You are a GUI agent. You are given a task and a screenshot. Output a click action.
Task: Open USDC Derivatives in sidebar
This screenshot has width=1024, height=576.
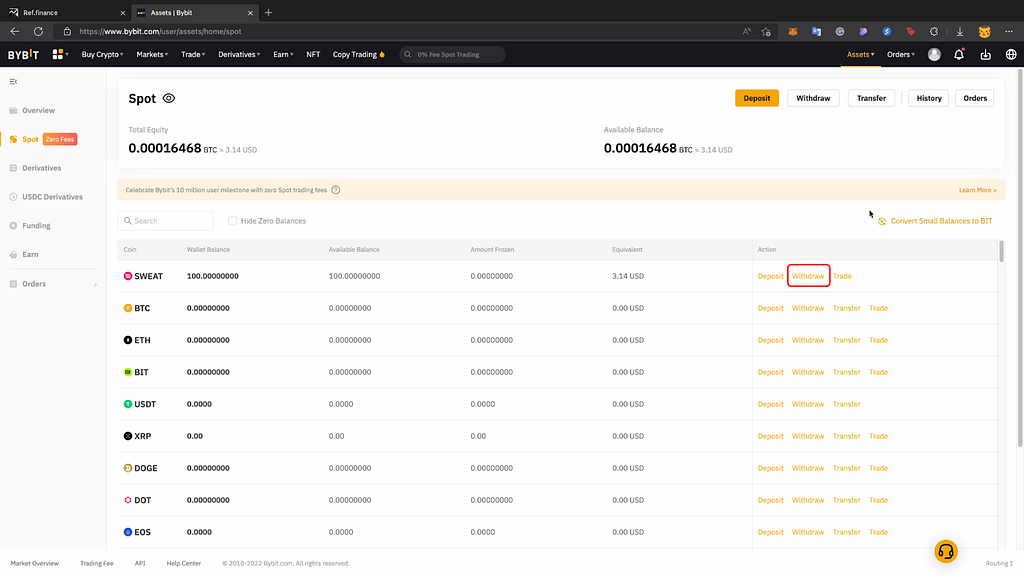pos(52,197)
